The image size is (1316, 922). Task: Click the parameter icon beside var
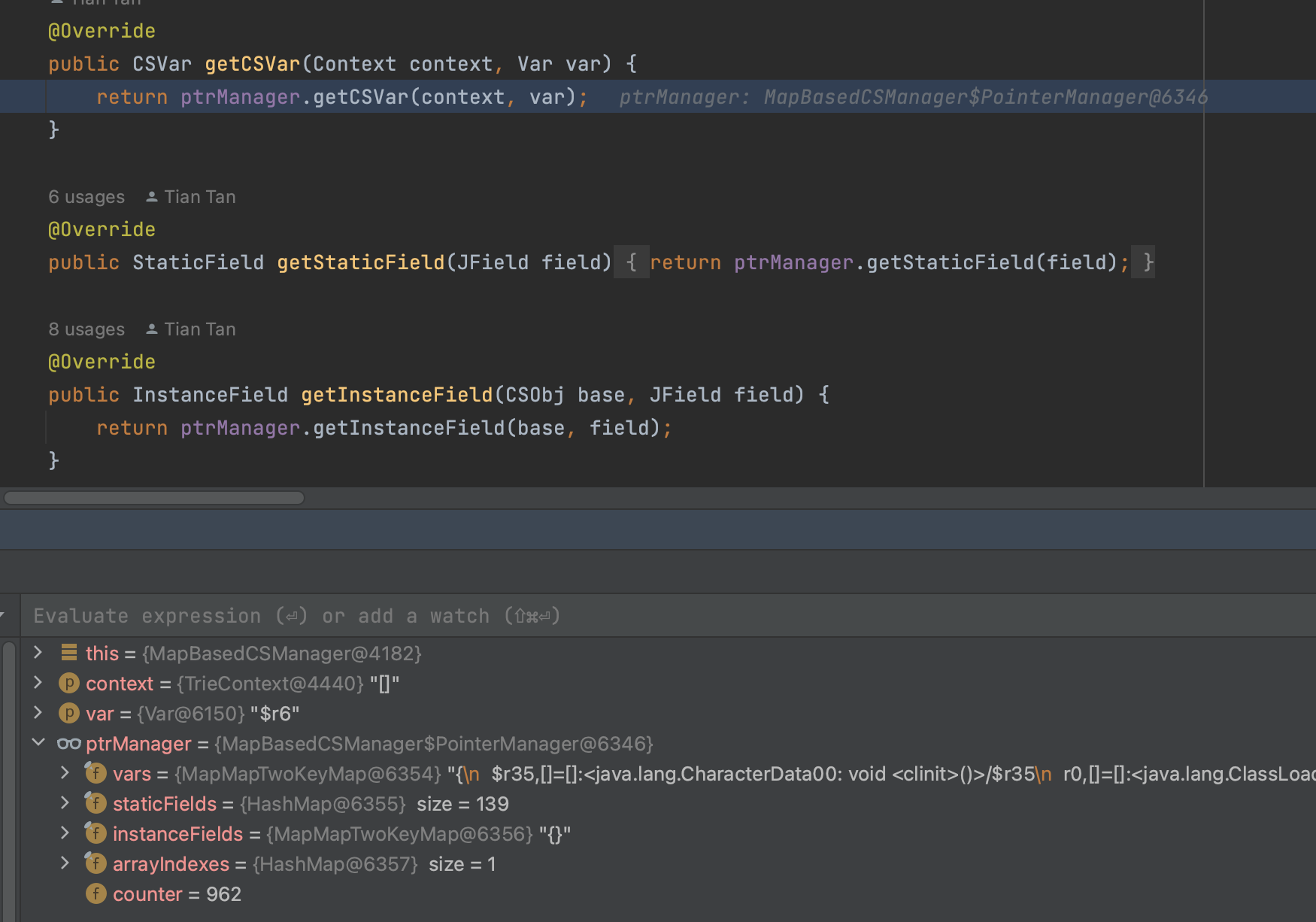point(69,713)
